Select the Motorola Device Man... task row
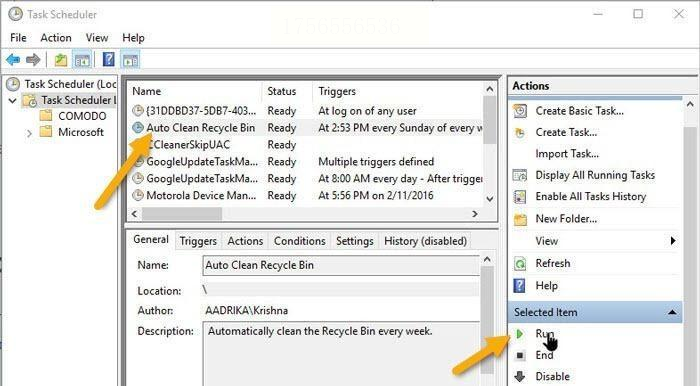Image resolution: width=700 pixels, height=386 pixels. pyautogui.click(x=306, y=195)
